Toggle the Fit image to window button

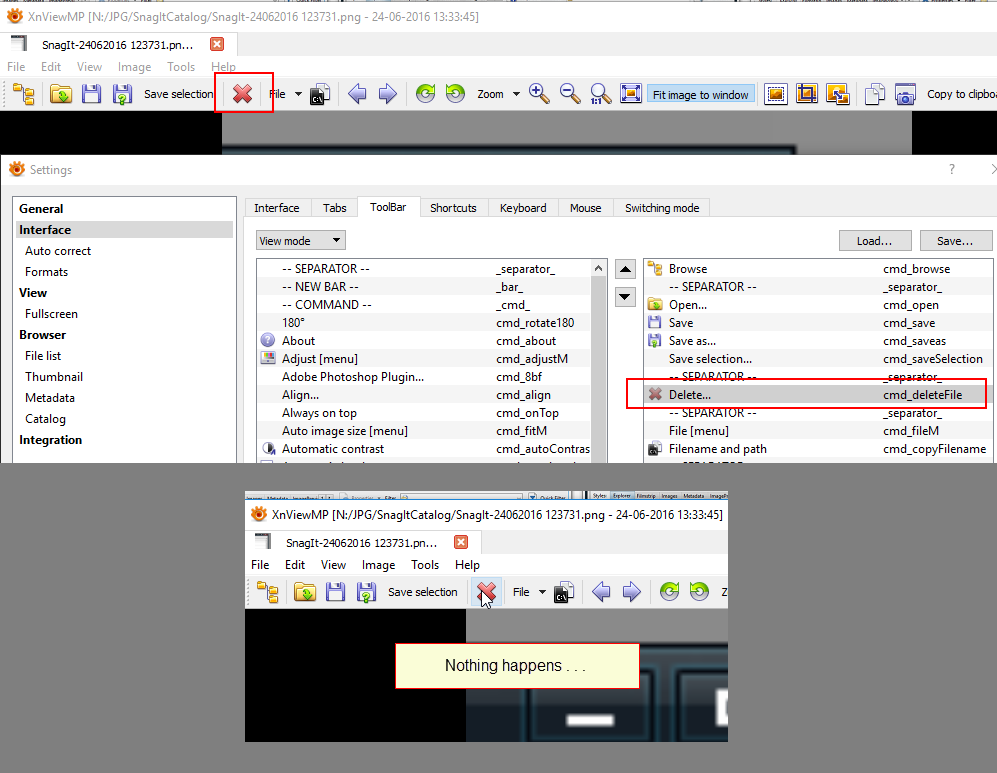(x=700, y=95)
